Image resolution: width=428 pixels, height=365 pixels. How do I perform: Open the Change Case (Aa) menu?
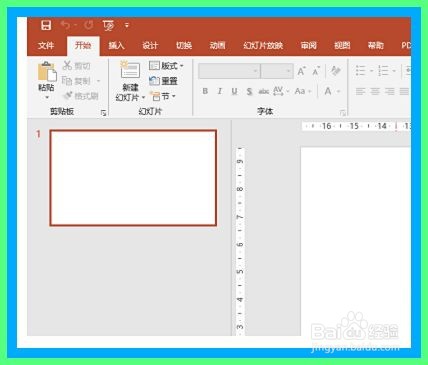(303, 91)
